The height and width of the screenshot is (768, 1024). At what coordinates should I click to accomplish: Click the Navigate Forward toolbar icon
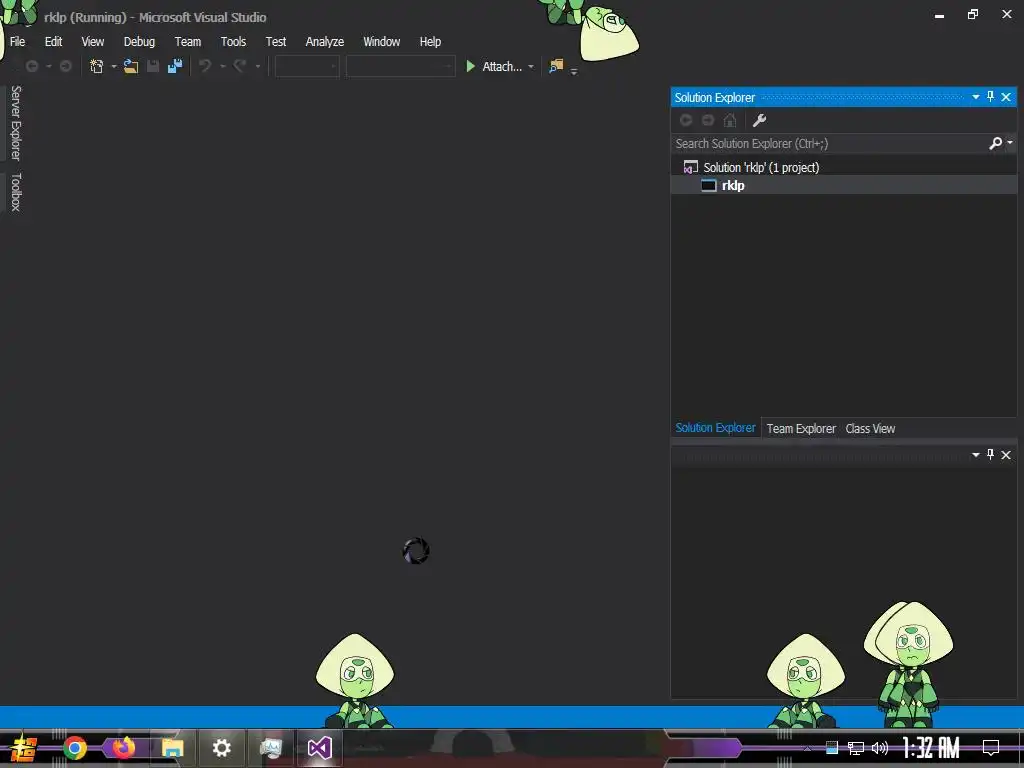point(65,67)
